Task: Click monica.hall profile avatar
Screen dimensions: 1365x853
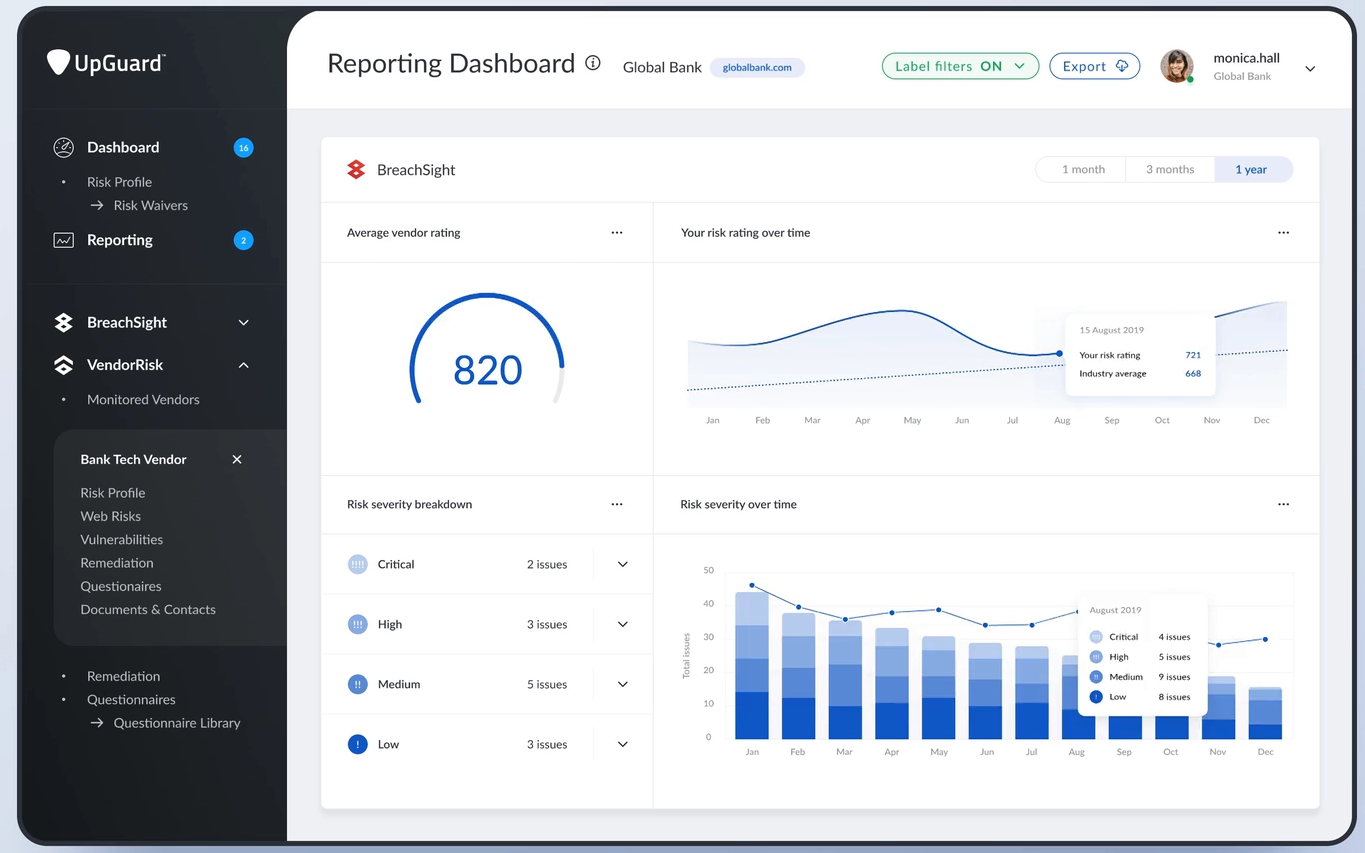Action: point(1177,66)
